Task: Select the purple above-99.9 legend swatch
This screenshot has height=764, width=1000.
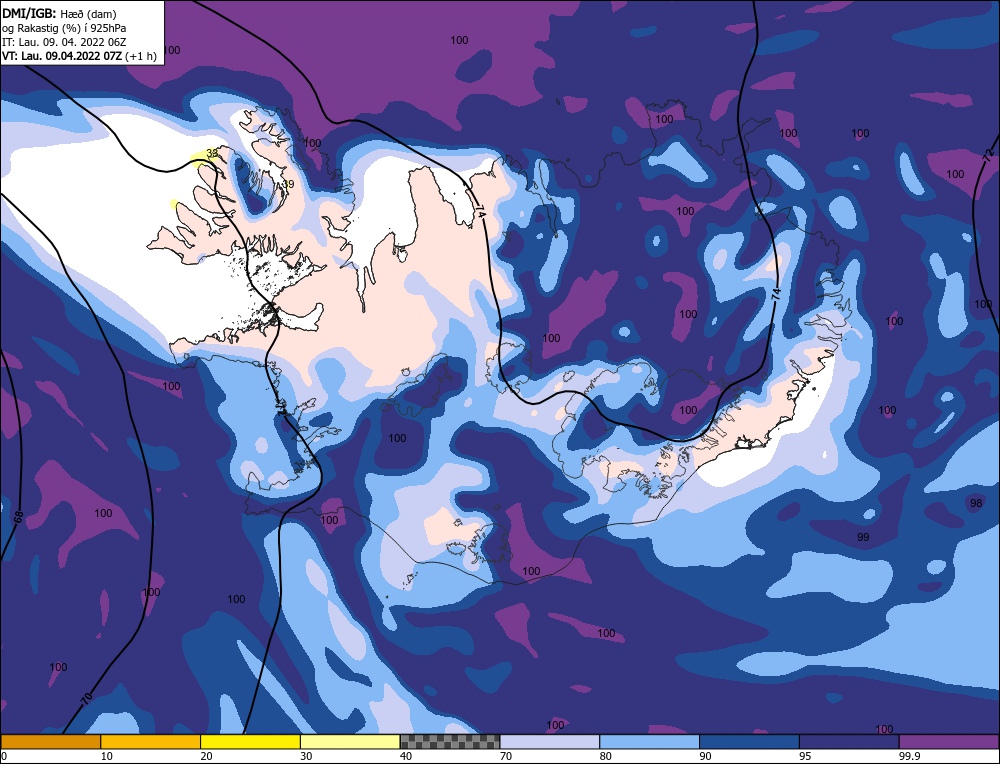Action: coord(949,741)
